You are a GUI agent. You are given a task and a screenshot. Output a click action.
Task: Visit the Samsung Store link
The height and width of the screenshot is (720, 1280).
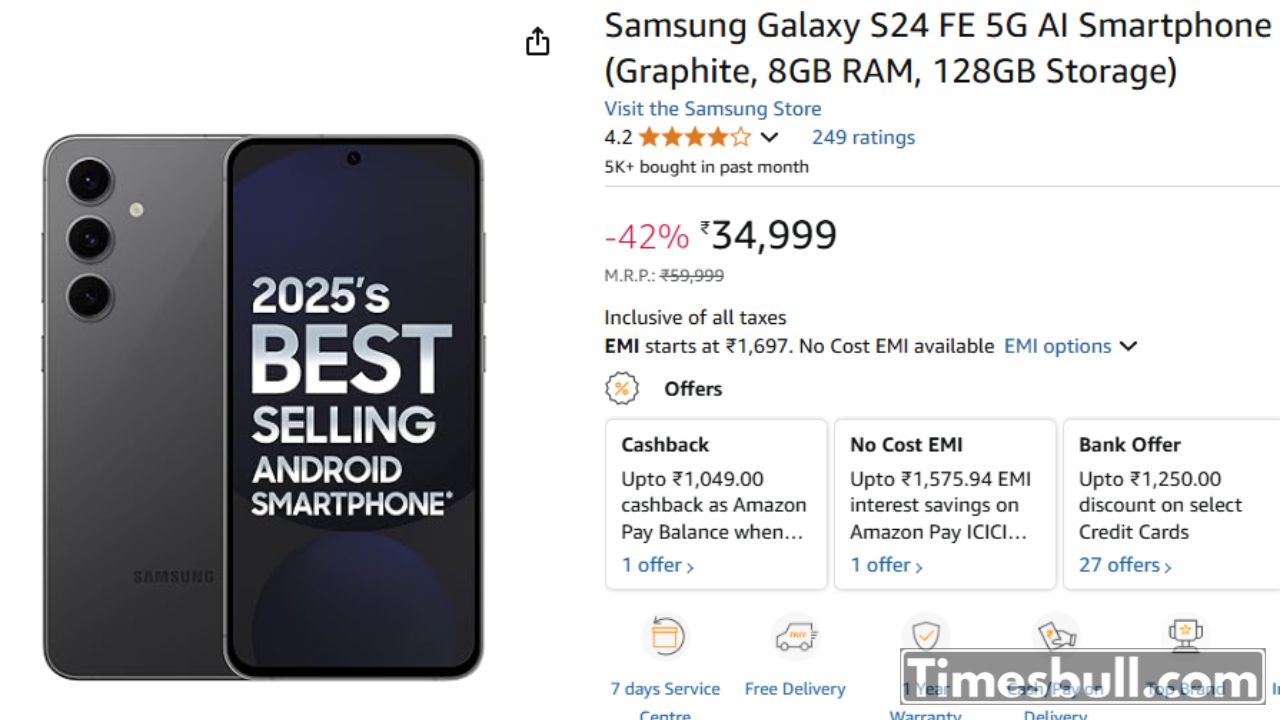pos(712,109)
